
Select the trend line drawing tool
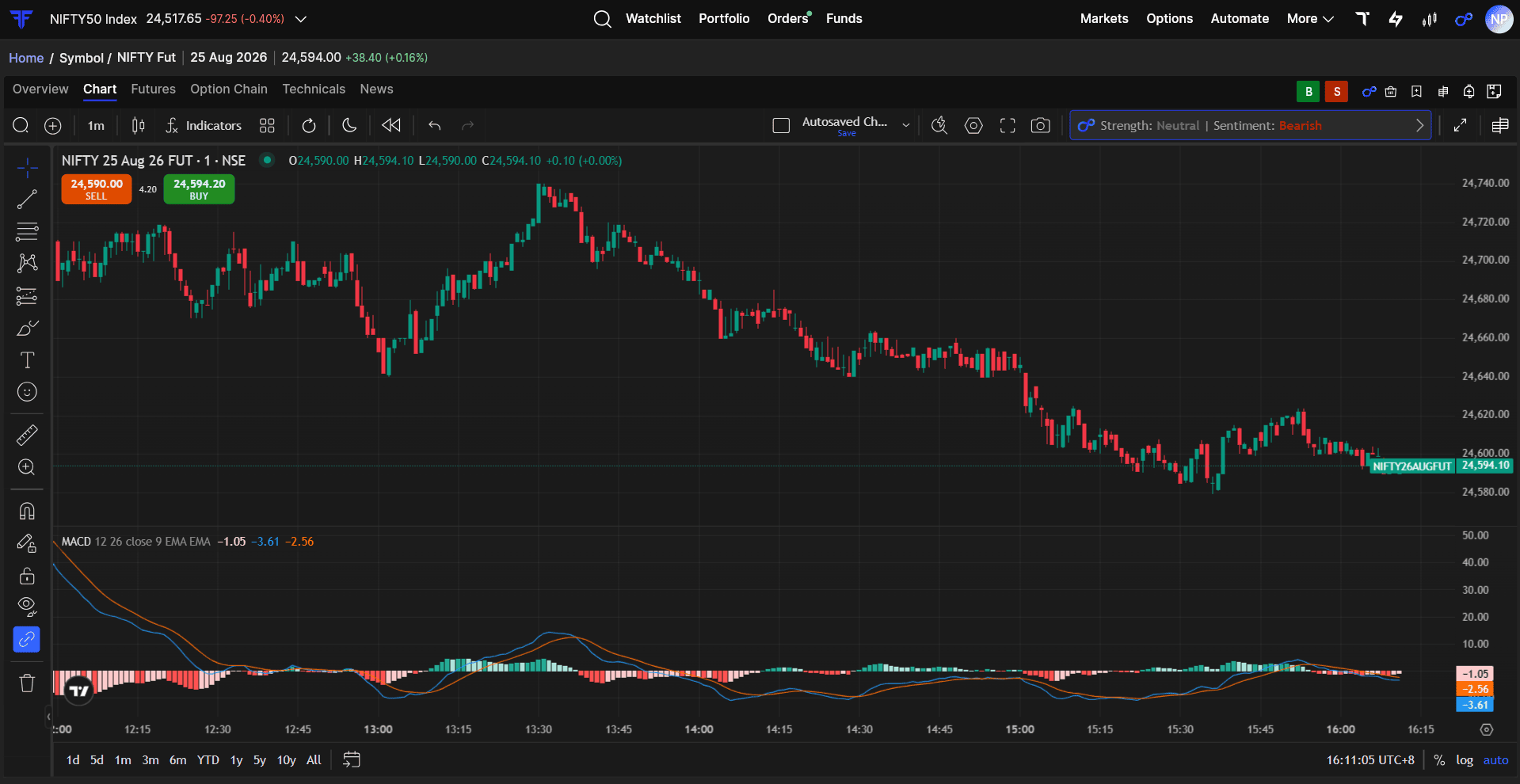pyautogui.click(x=27, y=200)
